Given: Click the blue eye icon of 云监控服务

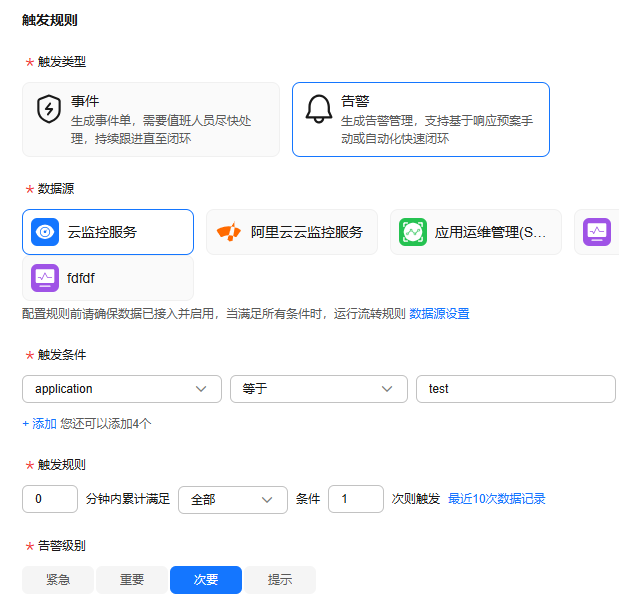Looking at the screenshot, I should (x=45, y=232).
